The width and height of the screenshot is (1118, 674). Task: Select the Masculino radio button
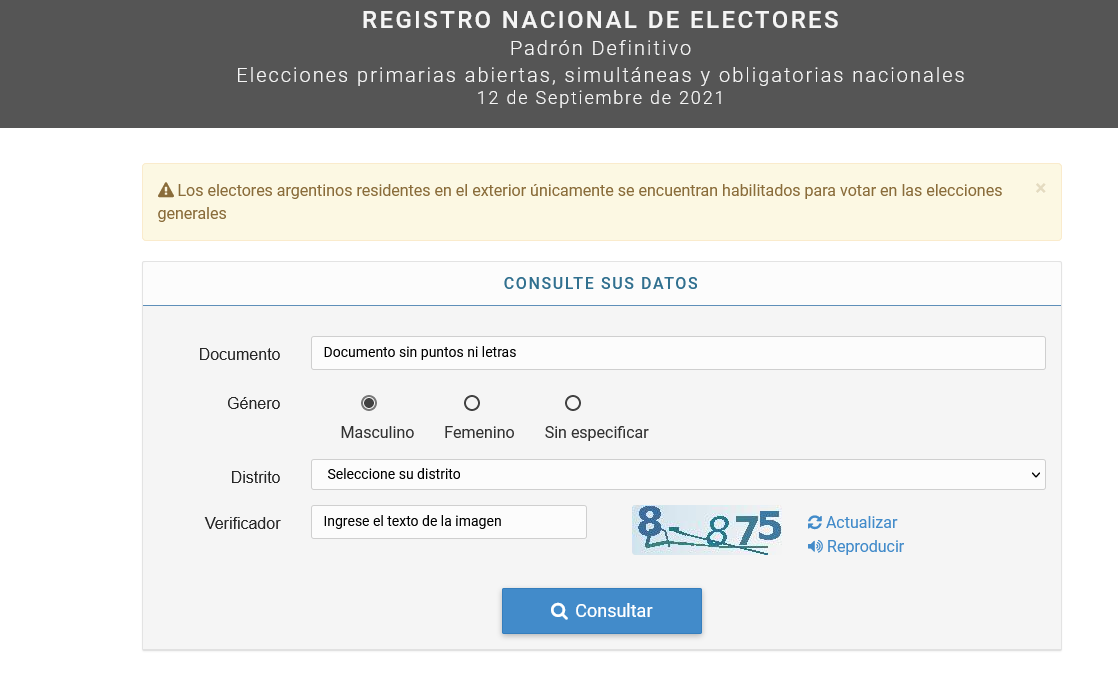[369, 403]
